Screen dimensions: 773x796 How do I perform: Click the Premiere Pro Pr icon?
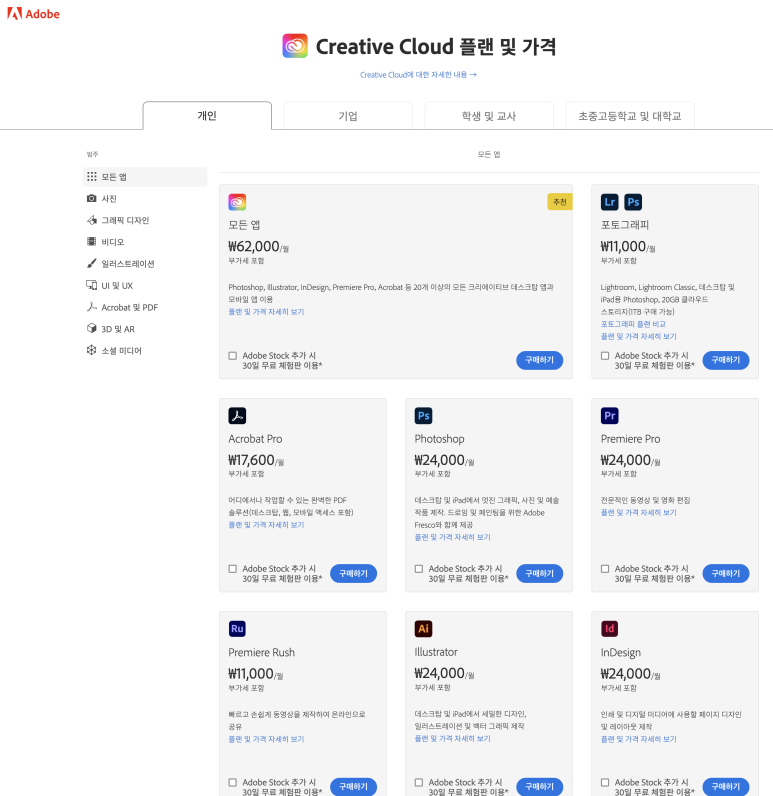(x=610, y=416)
